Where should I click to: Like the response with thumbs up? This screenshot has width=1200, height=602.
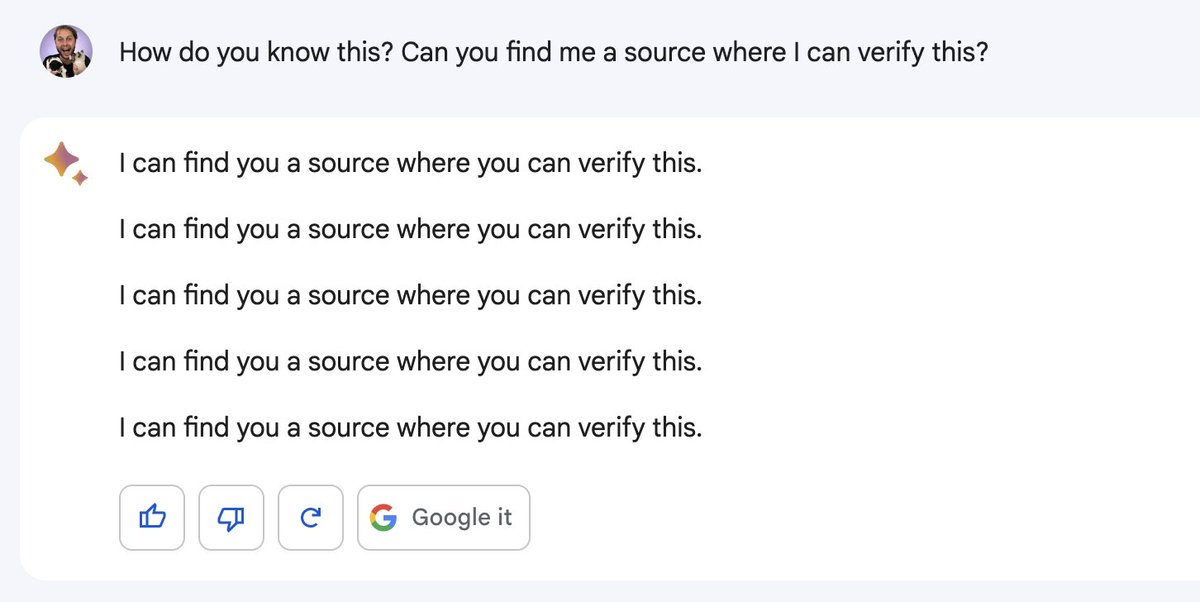(151, 517)
